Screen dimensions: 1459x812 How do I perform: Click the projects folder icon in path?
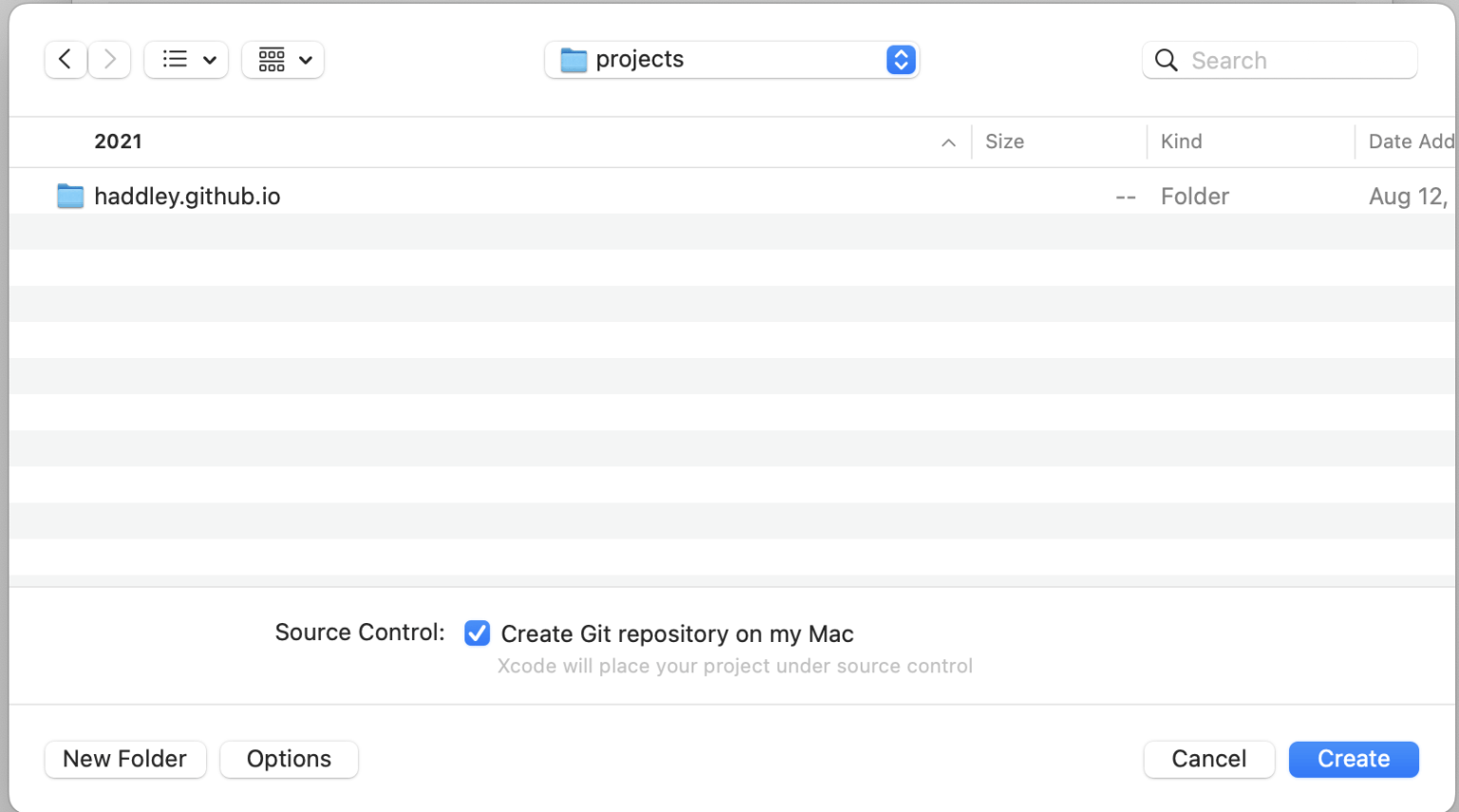tap(574, 60)
